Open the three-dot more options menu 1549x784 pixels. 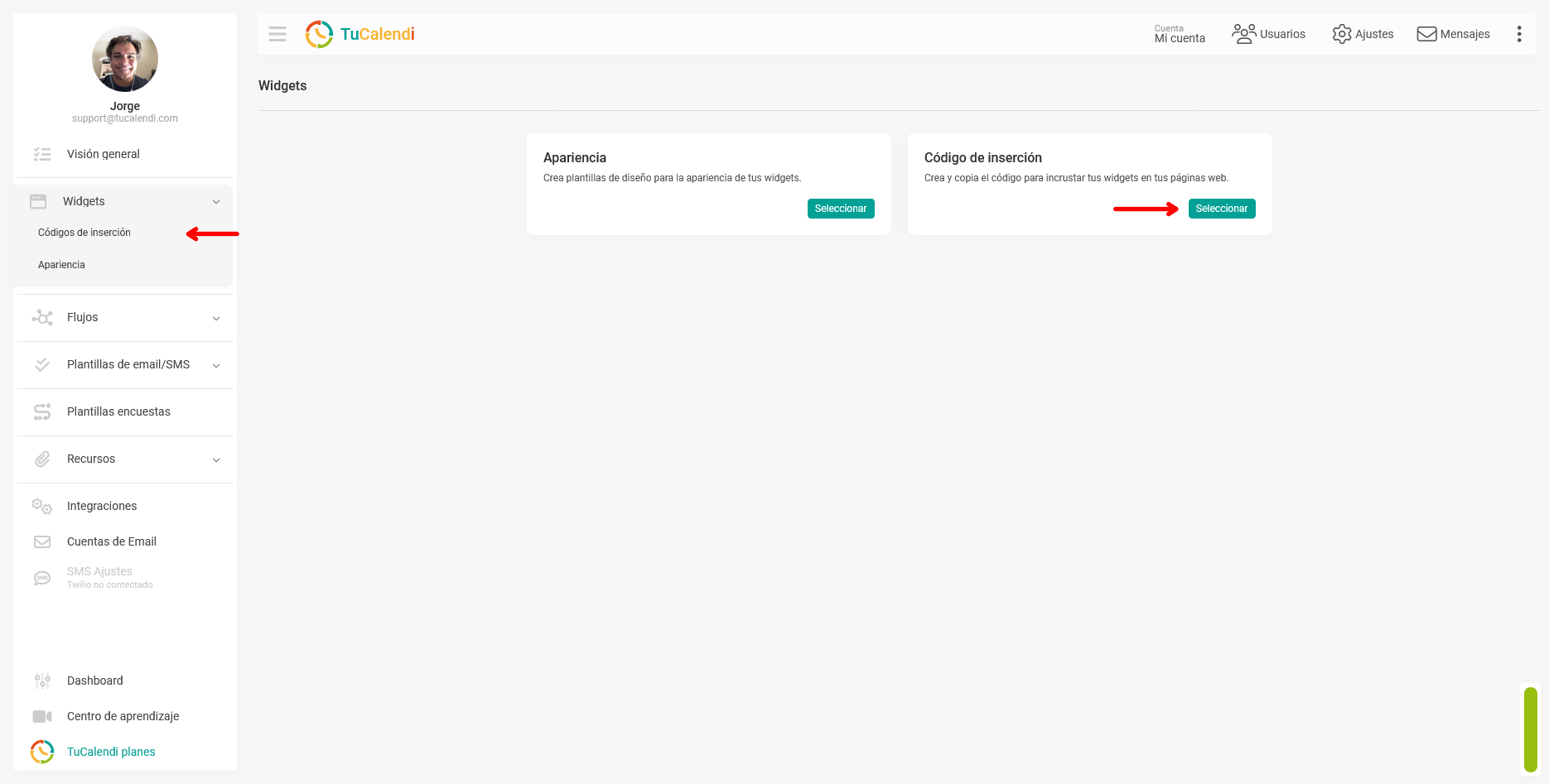pyautogui.click(x=1519, y=34)
